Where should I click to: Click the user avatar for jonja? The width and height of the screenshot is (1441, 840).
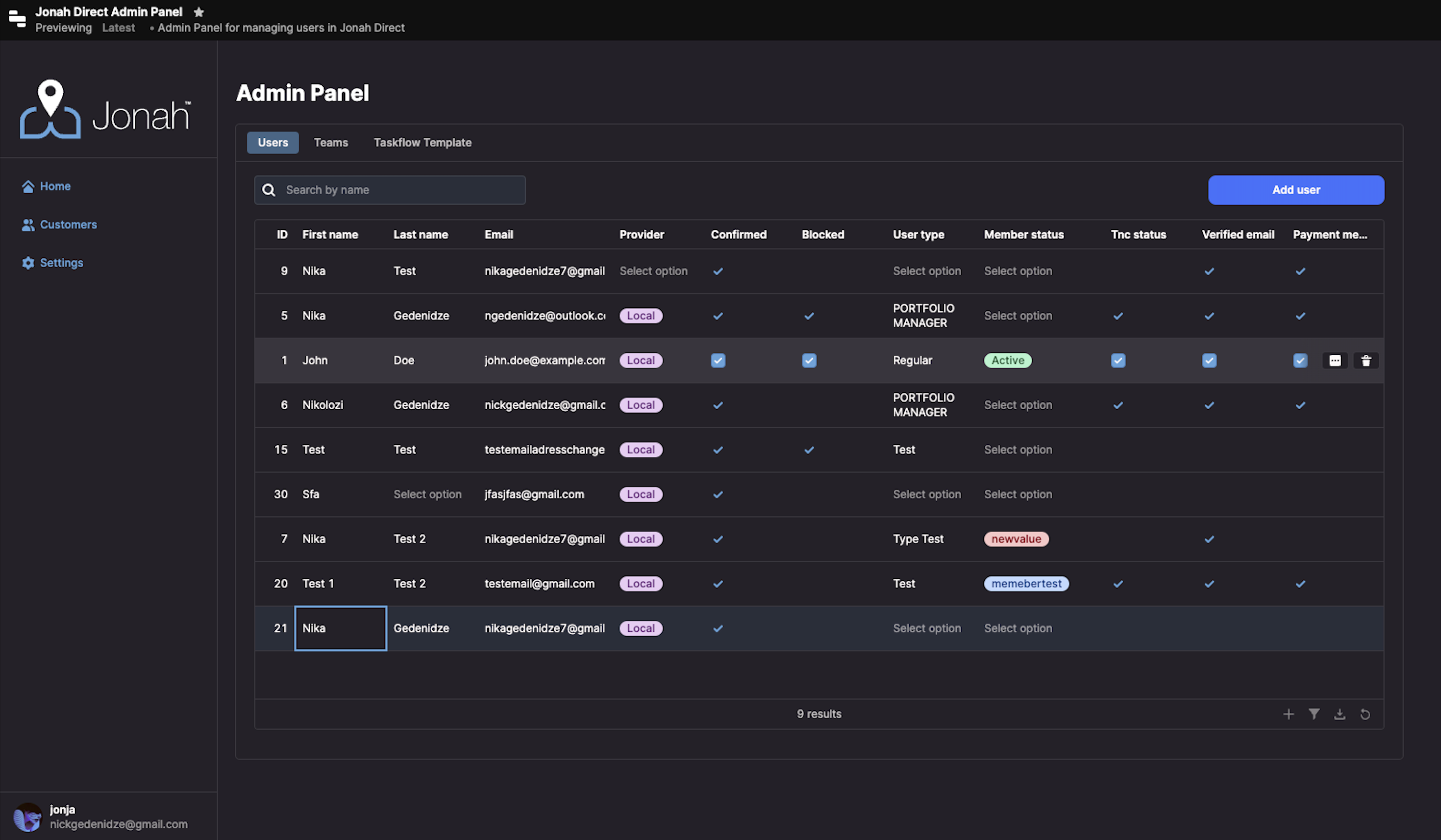(x=27, y=816)
